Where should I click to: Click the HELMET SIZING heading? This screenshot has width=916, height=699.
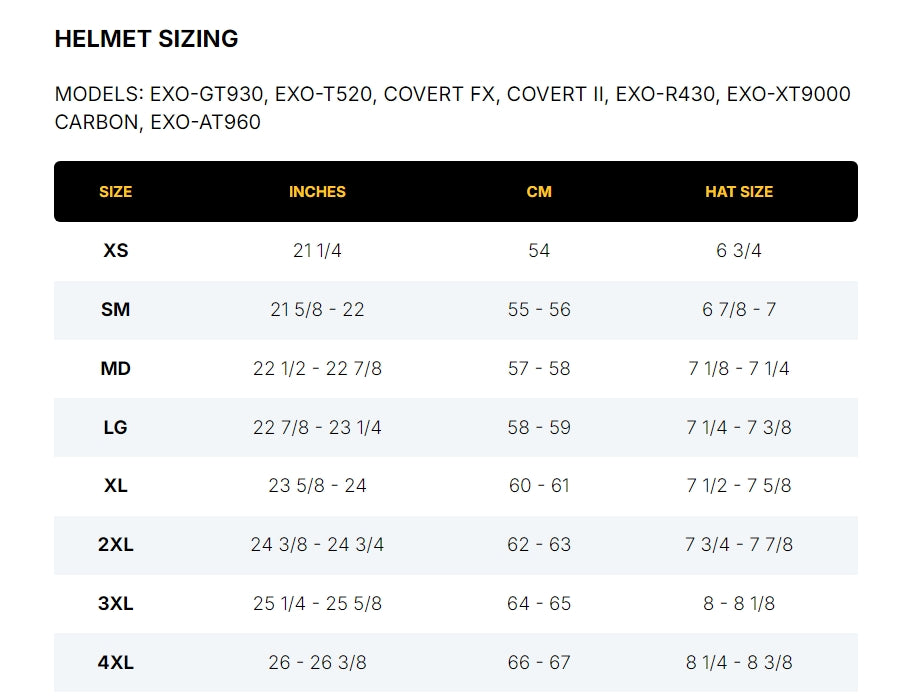coord(146,39)
